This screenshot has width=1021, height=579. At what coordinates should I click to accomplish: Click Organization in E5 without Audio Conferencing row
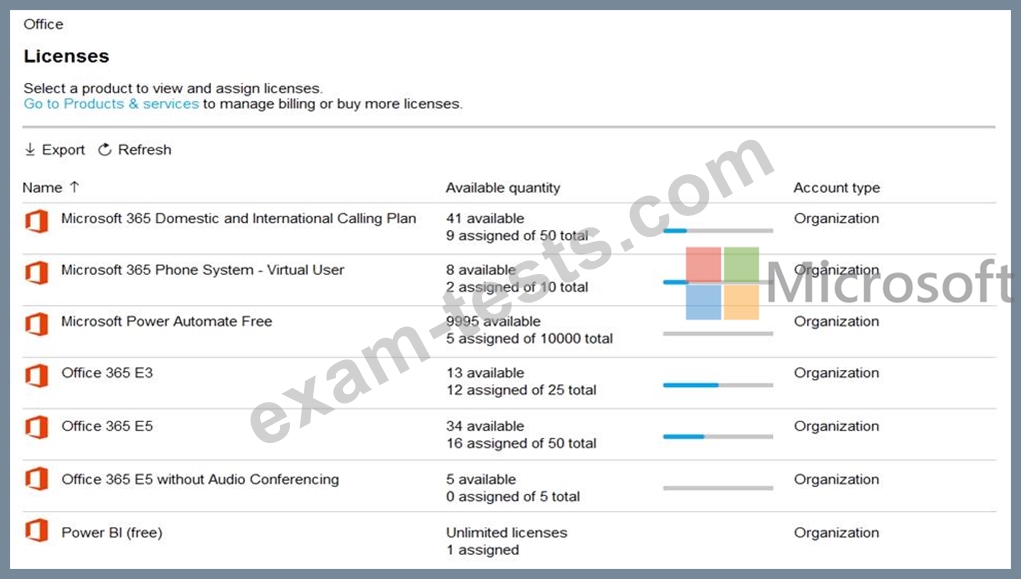(836, 479)
